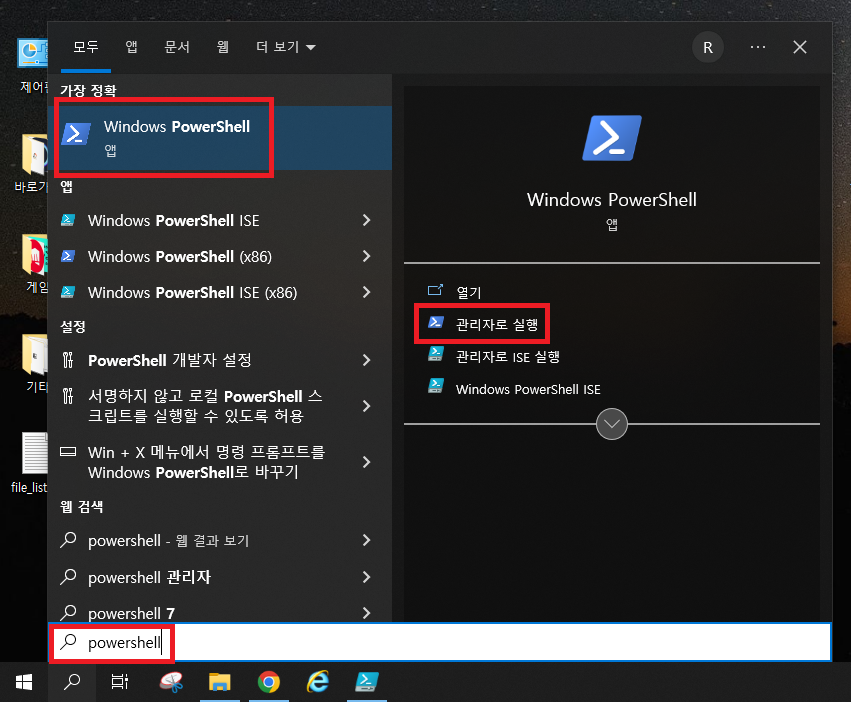This screenshot has height=702, width=851.
Task: Click search icon beside powershell 관리자
Action: point(68,577)
